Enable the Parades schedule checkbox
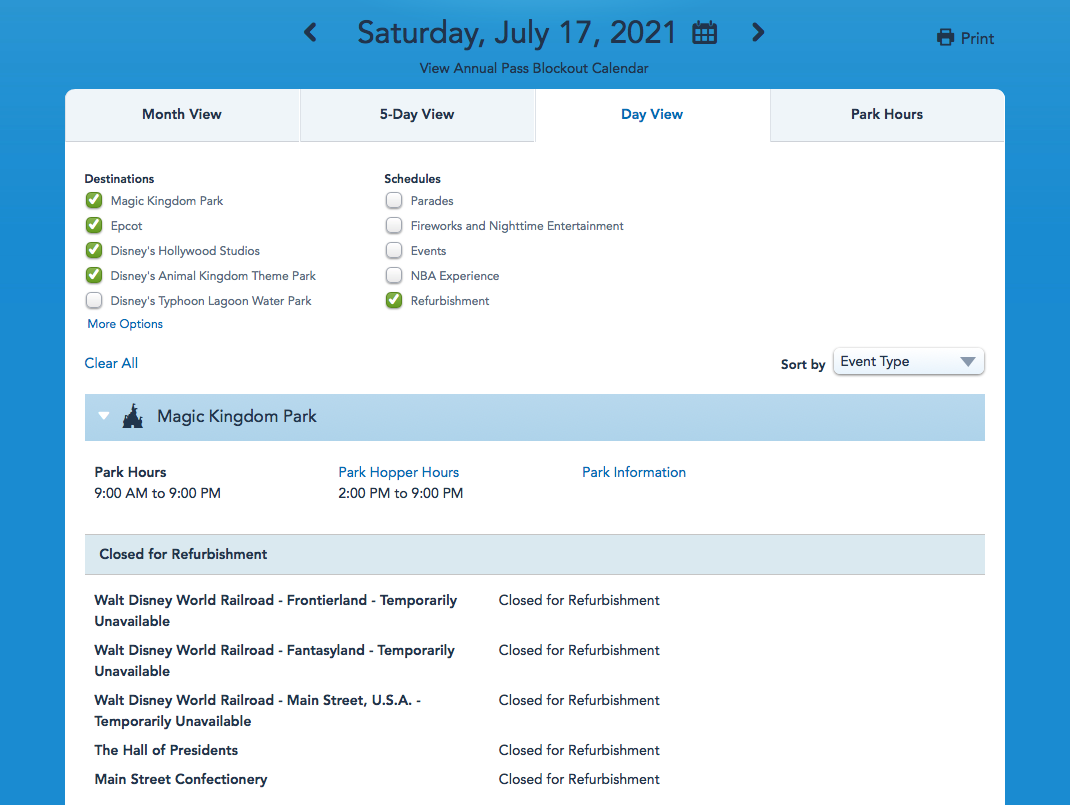Viewport: 1070px width, 805px height. pyautogui.click(x=394, y=201)
